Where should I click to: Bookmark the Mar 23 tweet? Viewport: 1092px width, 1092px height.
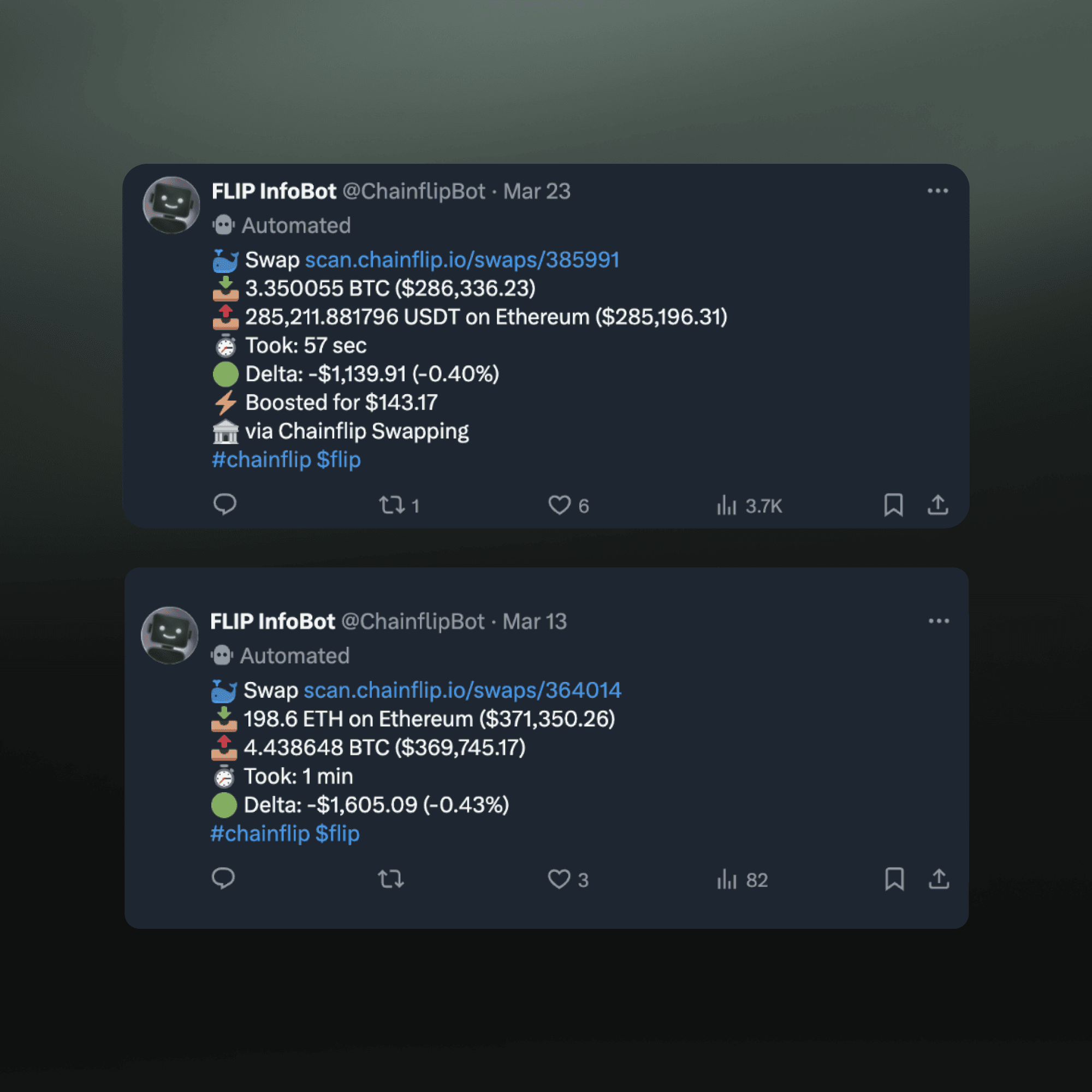coord(893,505)
